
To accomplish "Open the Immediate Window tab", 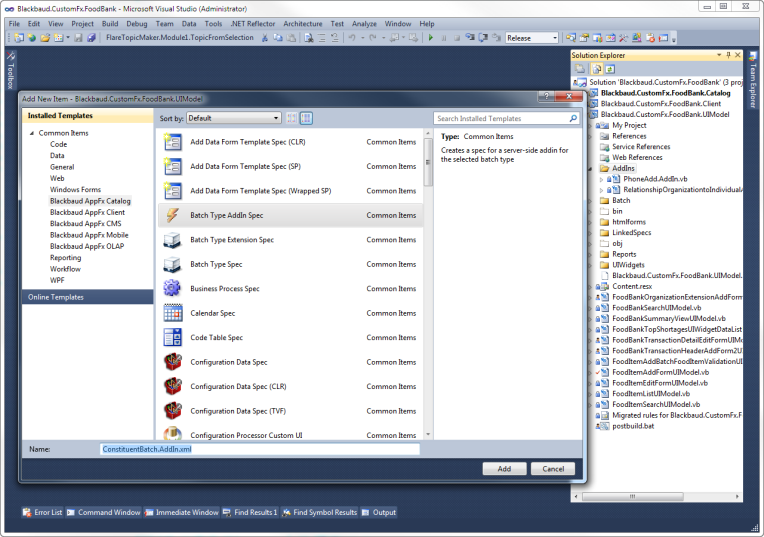I will 182,512.
